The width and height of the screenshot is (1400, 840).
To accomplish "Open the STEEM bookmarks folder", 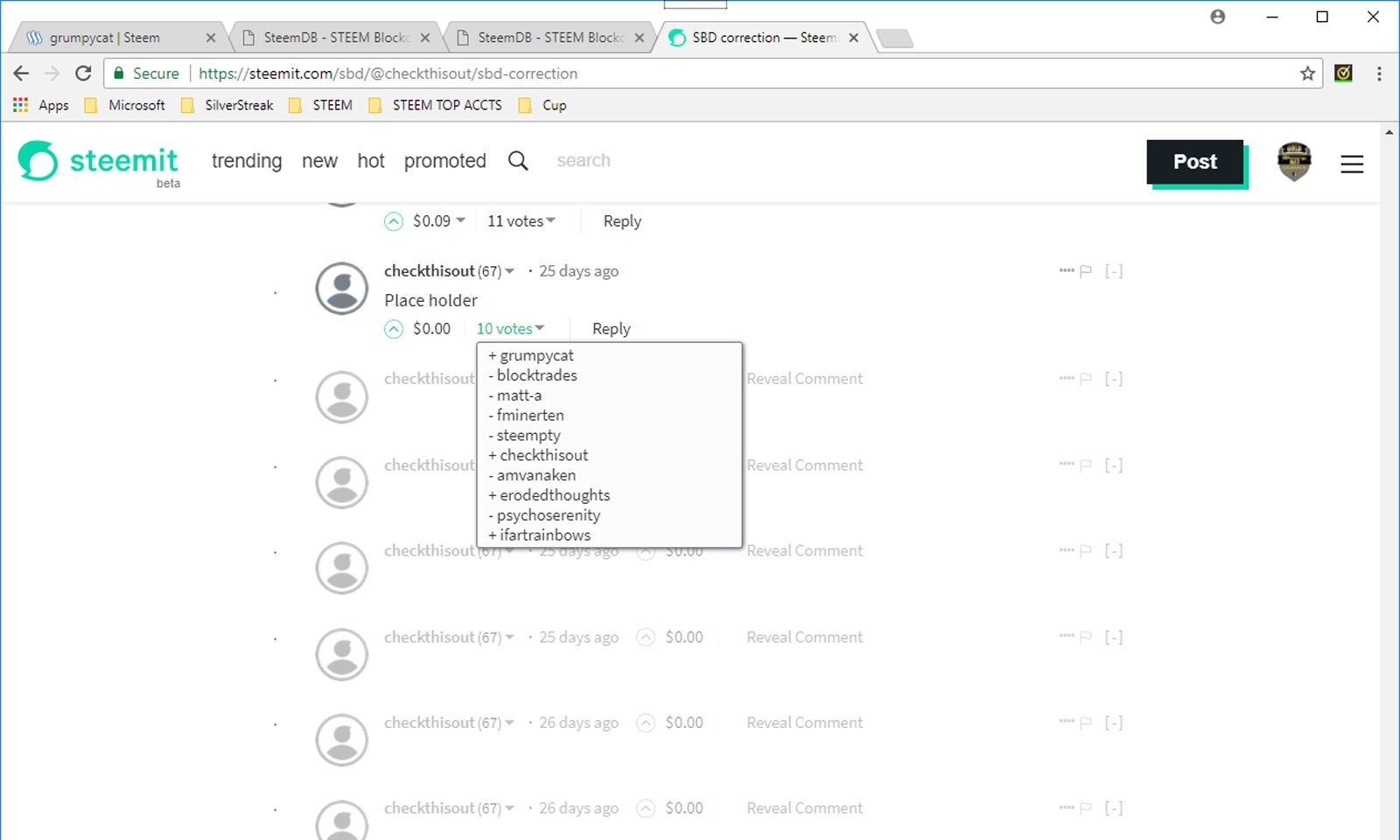I will [321, 105].
